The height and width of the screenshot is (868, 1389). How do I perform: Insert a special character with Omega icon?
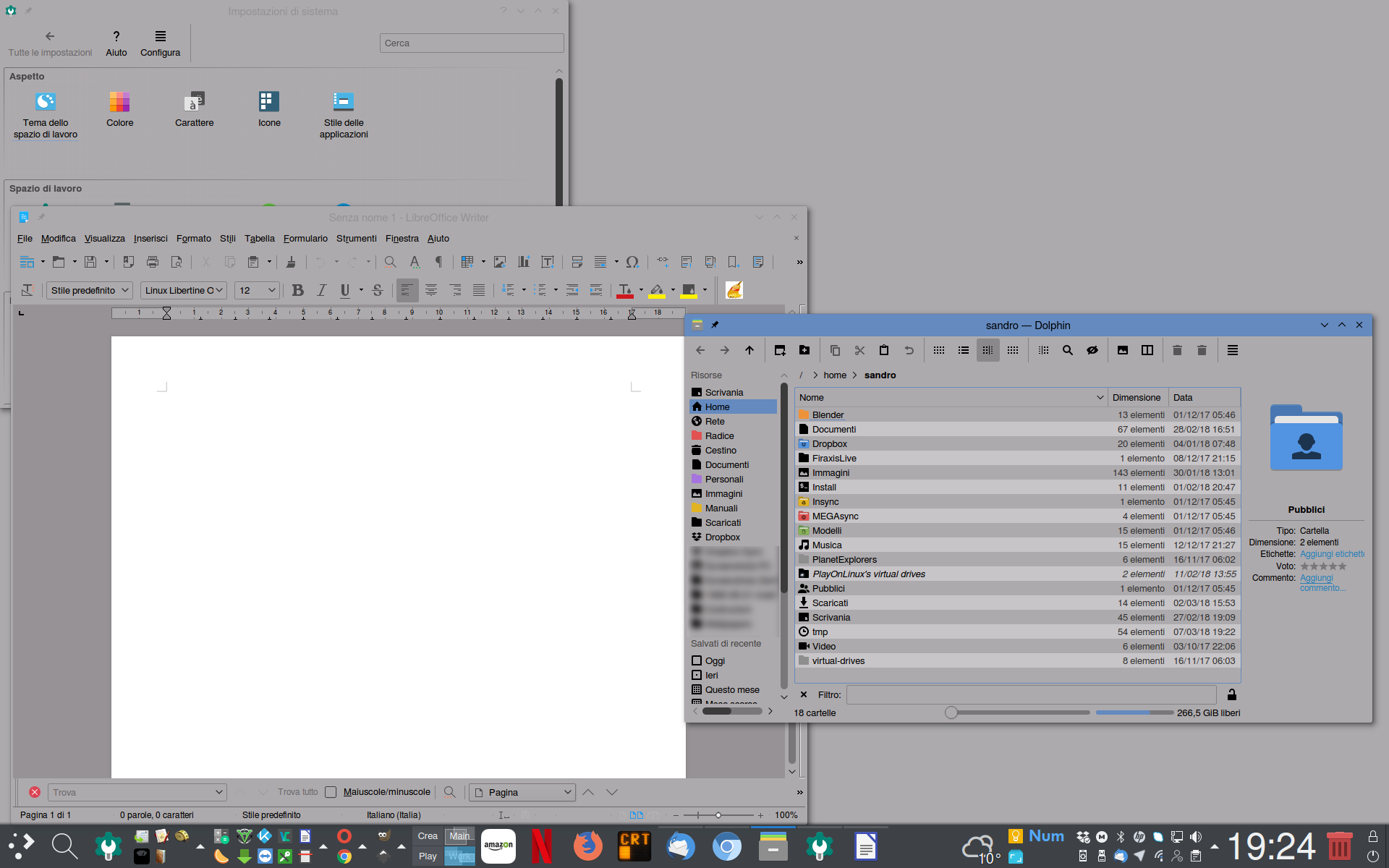point(632,262)
